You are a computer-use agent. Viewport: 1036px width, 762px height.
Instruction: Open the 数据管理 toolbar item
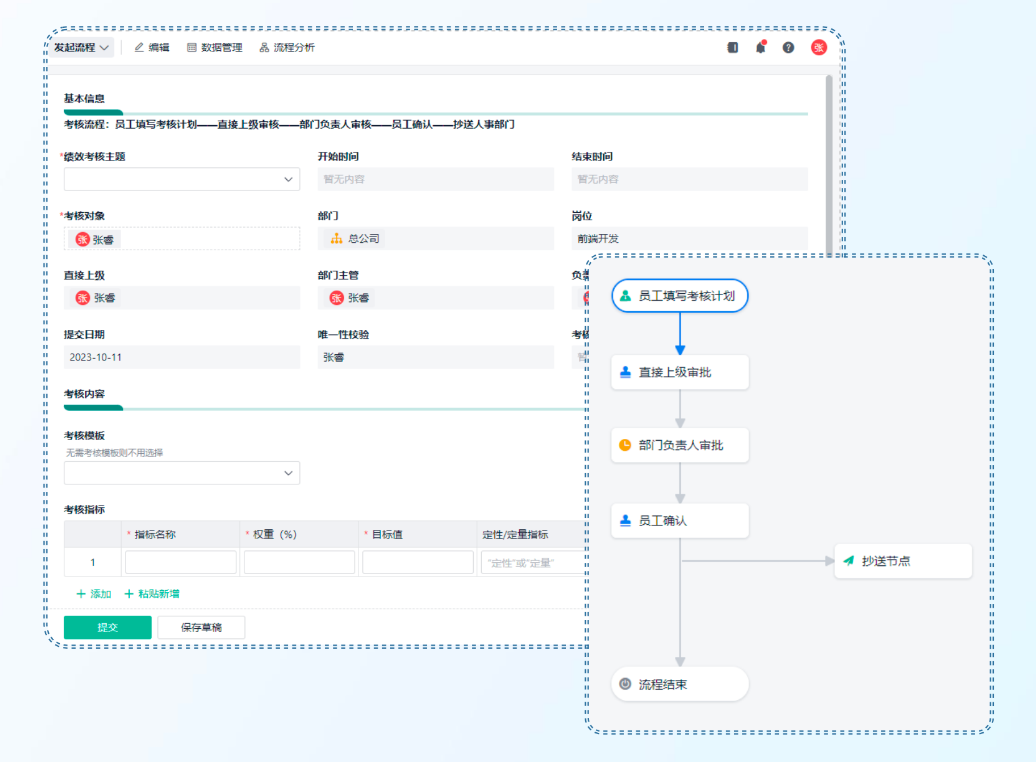coord(215,48)
